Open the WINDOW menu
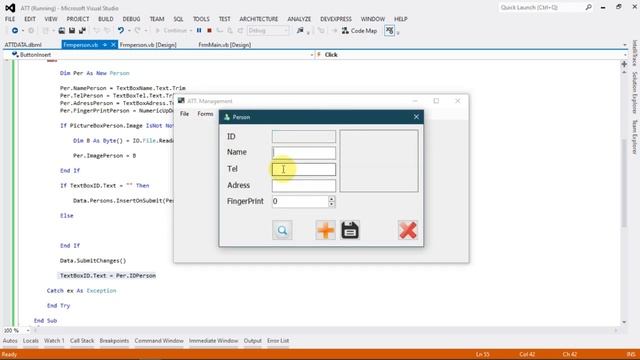Screen dimensions: 640x360 (373, 19)
